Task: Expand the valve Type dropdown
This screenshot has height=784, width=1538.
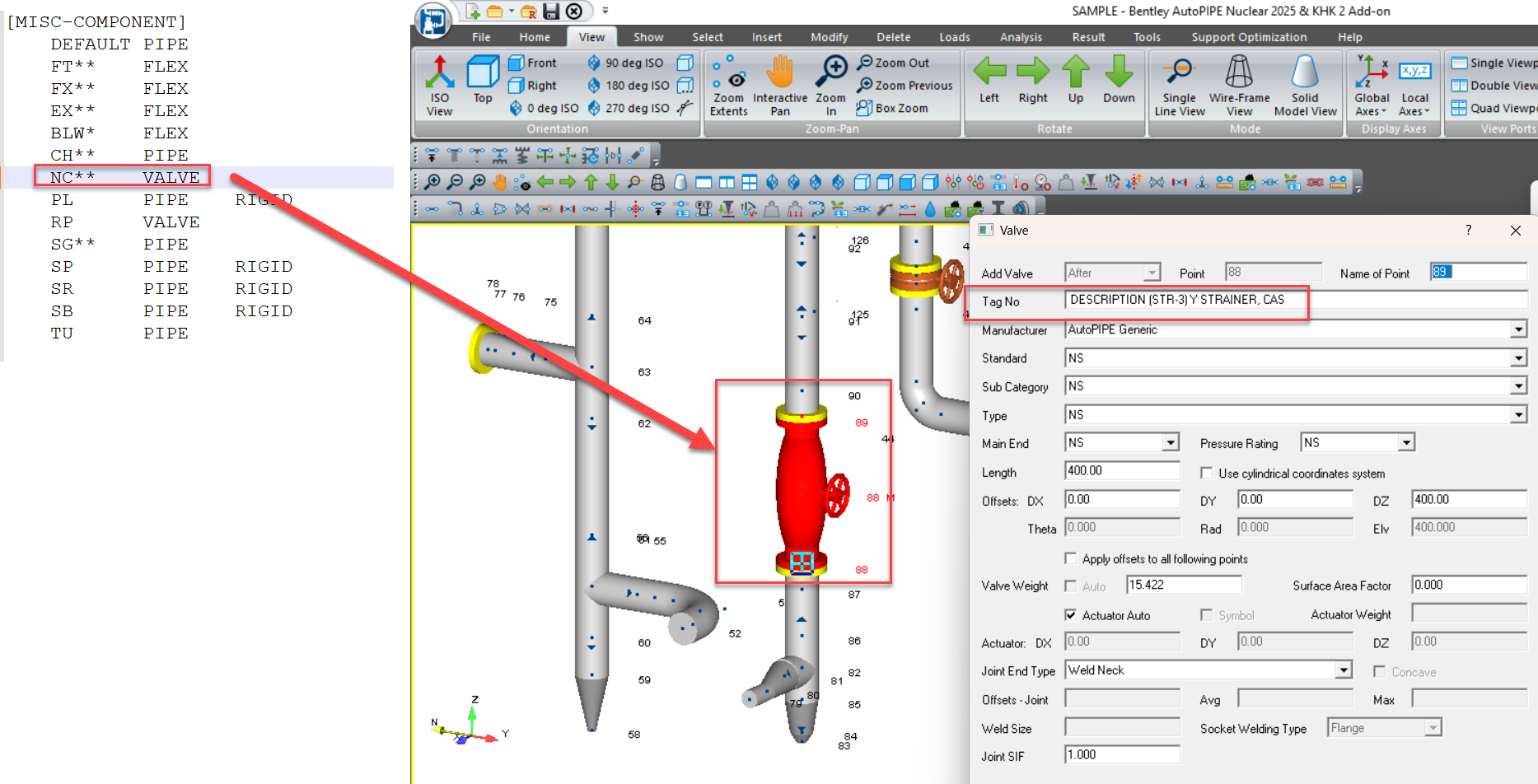Action: [x=1518, y=415]
